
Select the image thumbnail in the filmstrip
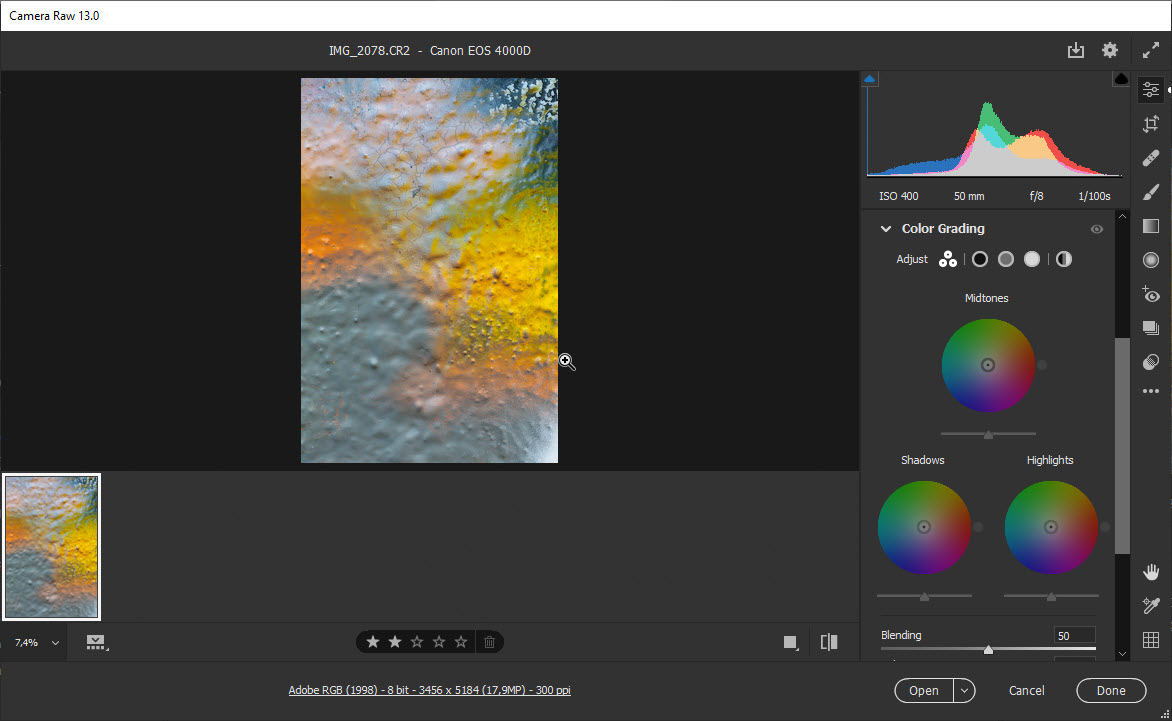pyautogui.click(x=51, y=546)
